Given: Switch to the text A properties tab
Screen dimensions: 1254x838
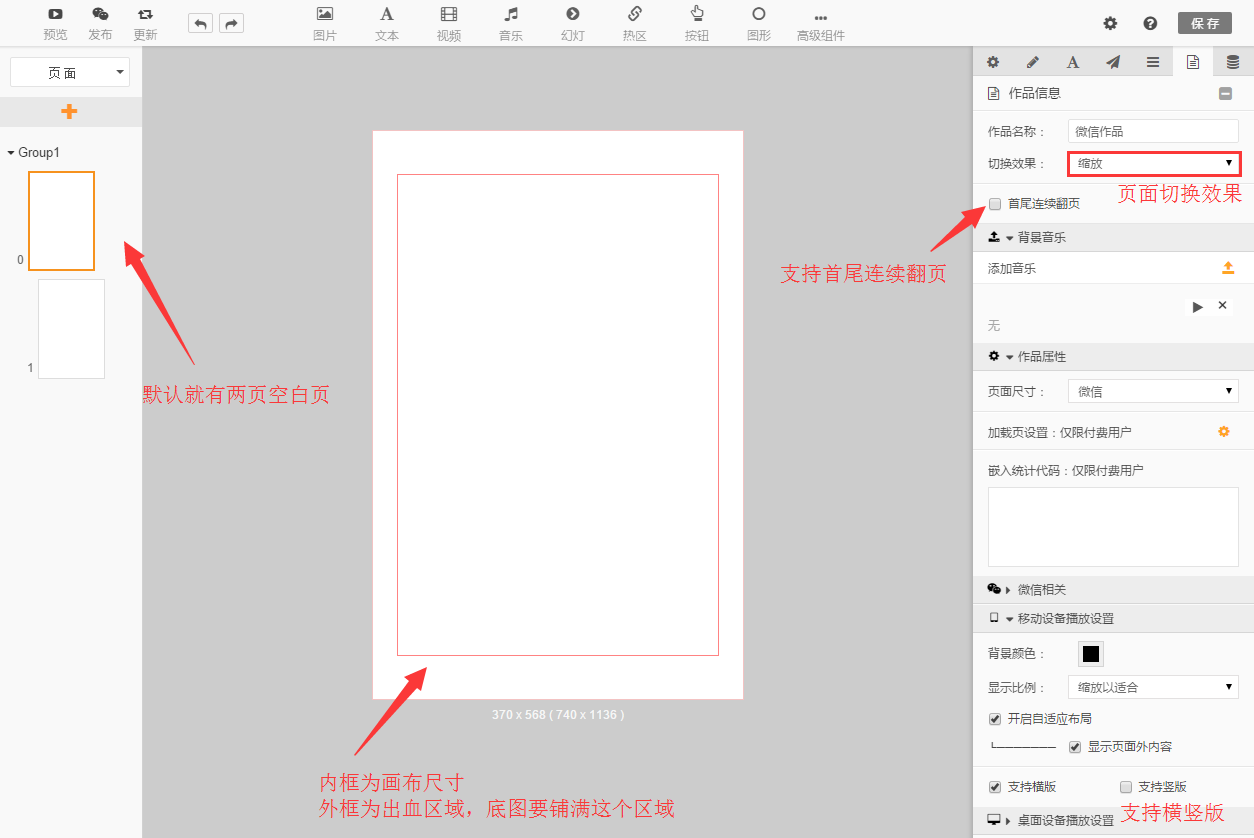Looking at the screenshot, I should (1072, 62).
